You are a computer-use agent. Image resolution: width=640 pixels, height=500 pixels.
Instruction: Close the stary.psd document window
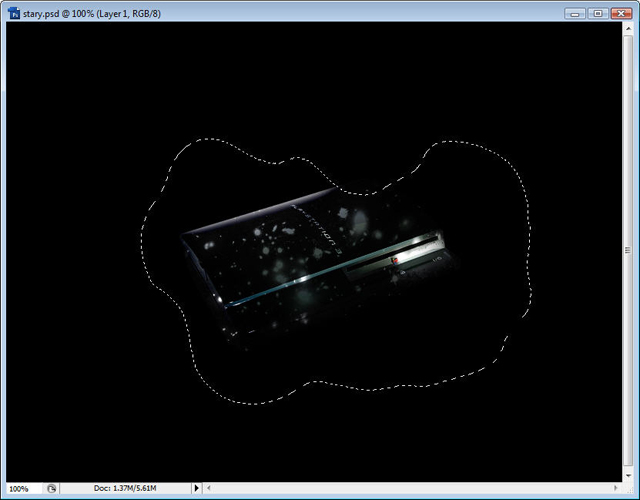pos(621,13)
